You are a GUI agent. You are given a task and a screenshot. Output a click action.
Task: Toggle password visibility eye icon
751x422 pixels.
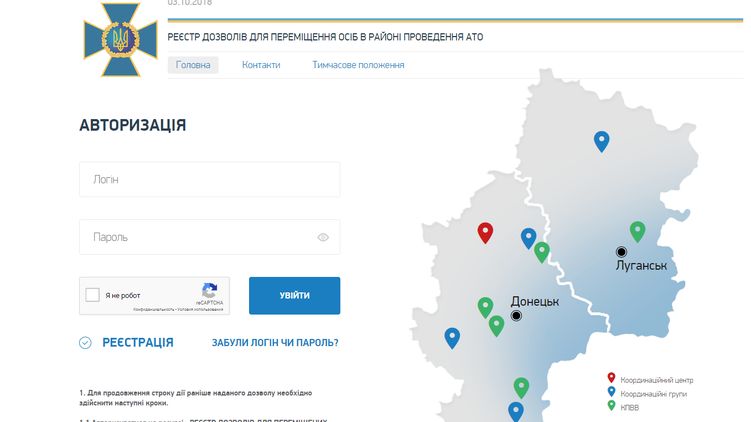tap(323, 238)
